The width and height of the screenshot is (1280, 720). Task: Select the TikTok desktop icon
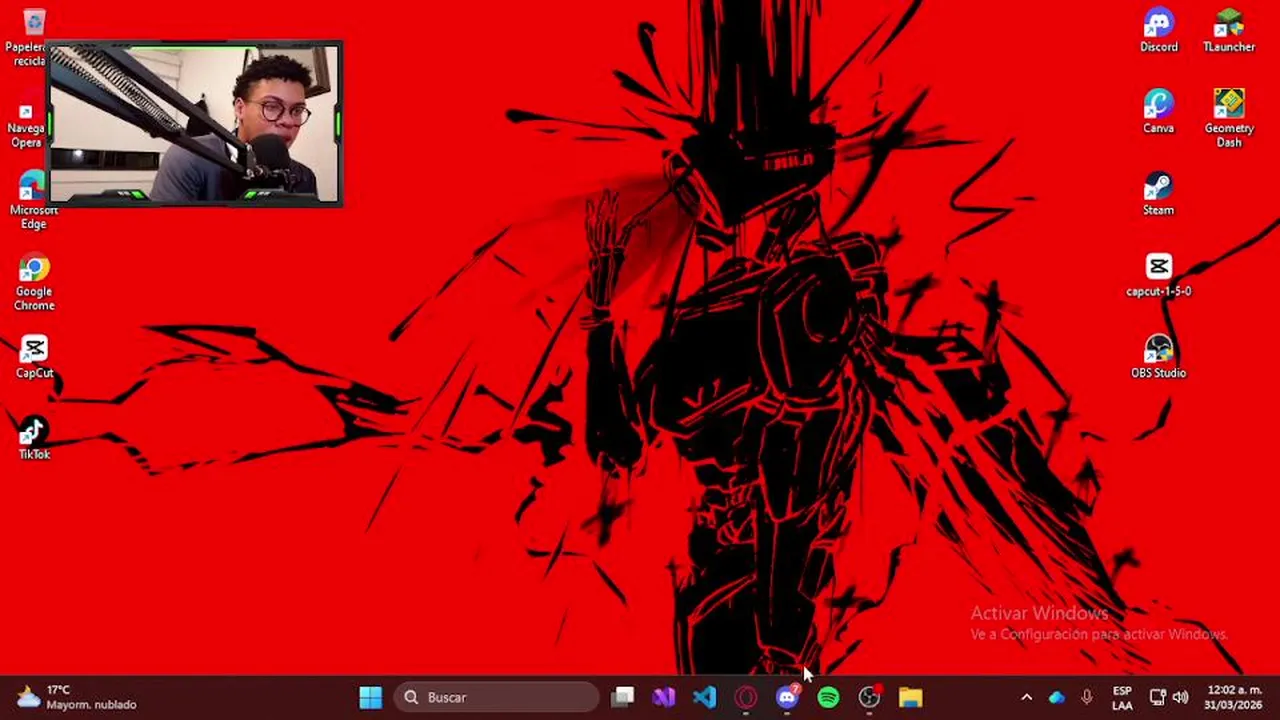click(x=34, y=438)
